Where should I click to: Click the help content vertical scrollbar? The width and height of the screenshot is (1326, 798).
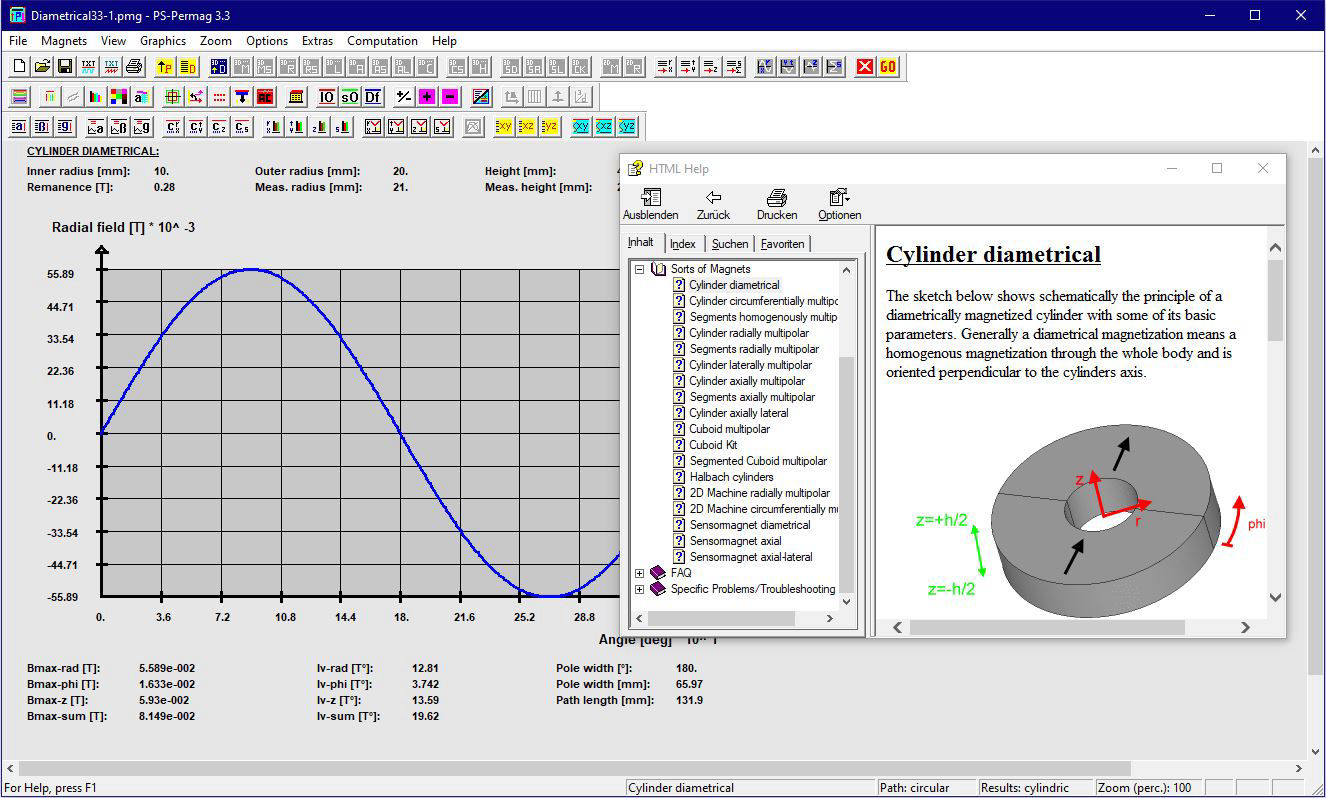coord(1275,420)
